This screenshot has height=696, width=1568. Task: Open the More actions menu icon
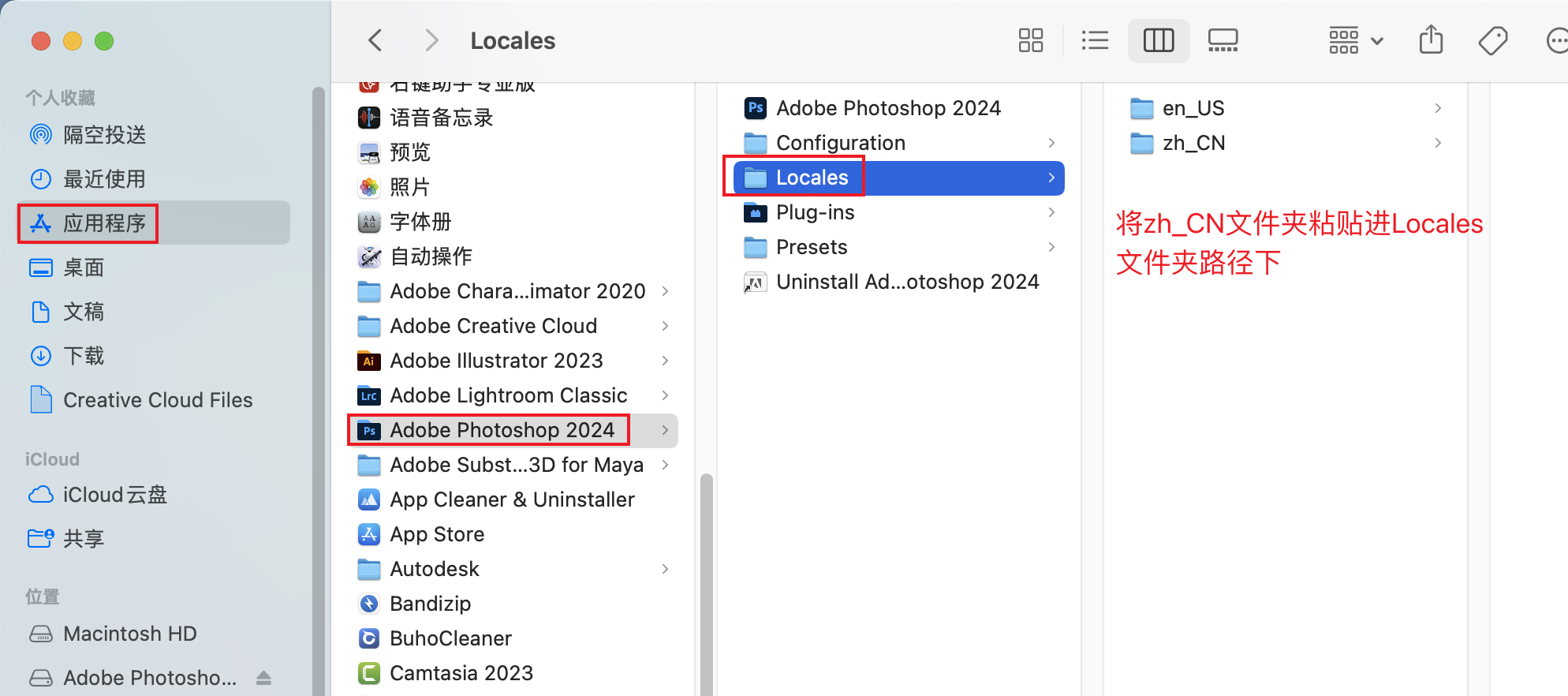pyautogui.click(x=1556, y=40)
